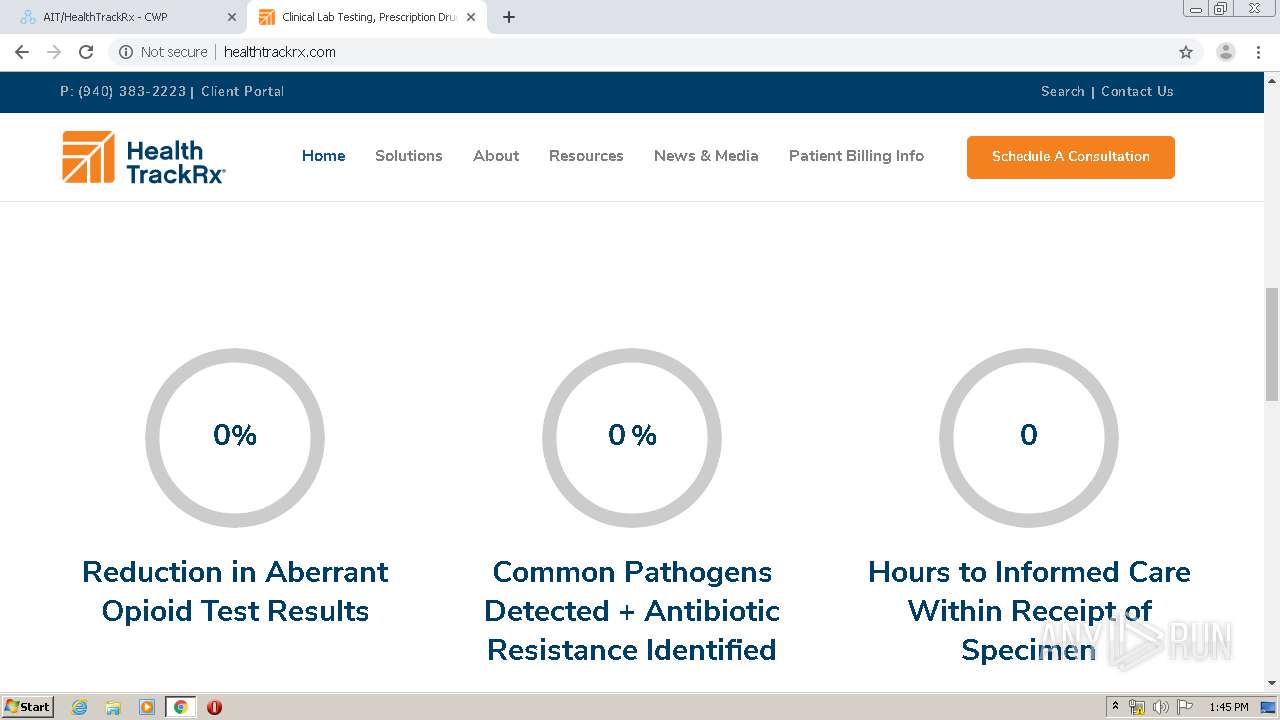Reload the page with the refresh icon
The width and height of the screenshot is (1280, 720).
click(x=86, y=52)
